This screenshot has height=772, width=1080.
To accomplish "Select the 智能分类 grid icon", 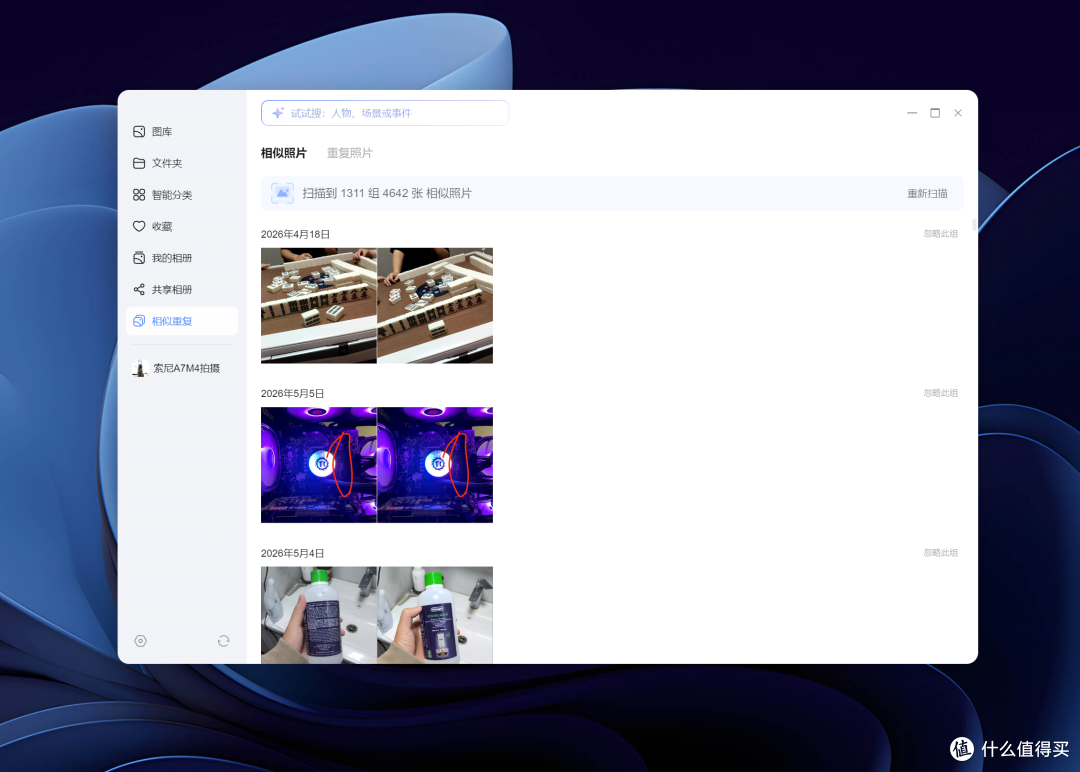I will pyautogui.click(x=139, y=195).
